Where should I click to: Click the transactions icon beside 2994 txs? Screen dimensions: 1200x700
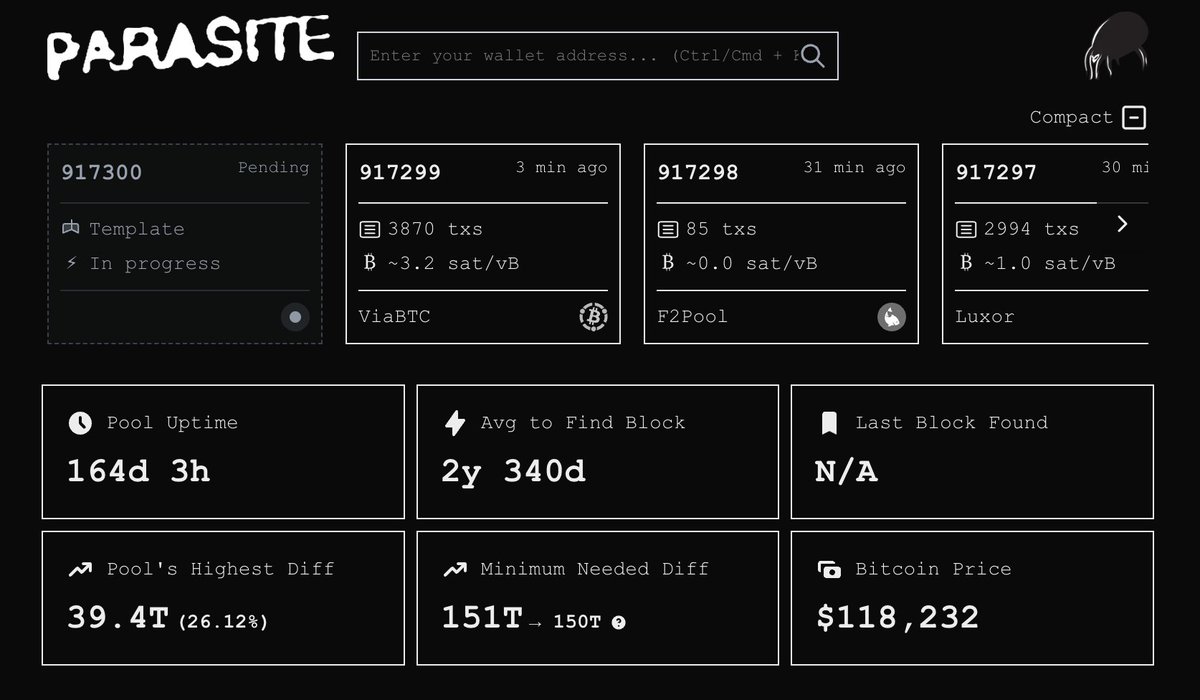click(965, 229)
